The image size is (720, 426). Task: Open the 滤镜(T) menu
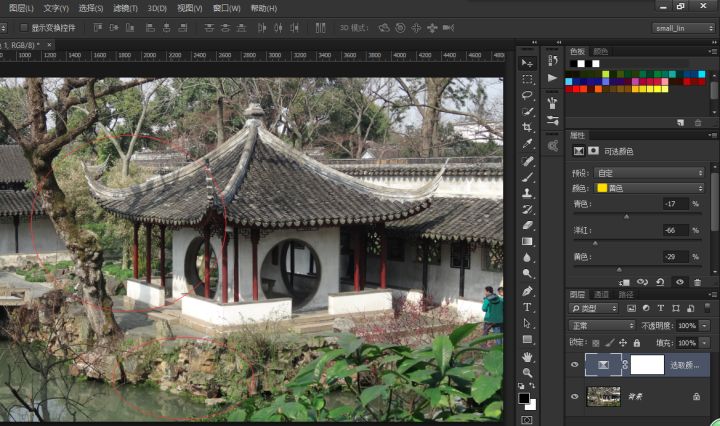[x=125, y=8]
